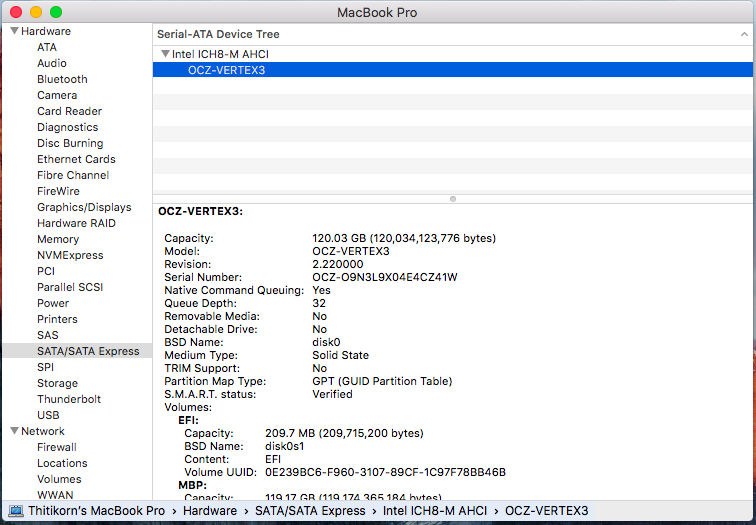
Task: Click OCZ-VERTEX3 in the path bar
Action: pyautogui.click(x=547, y=511)
